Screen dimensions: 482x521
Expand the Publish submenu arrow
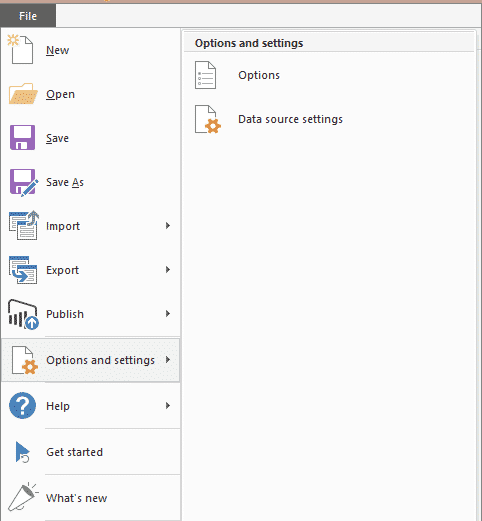(168, 313)
